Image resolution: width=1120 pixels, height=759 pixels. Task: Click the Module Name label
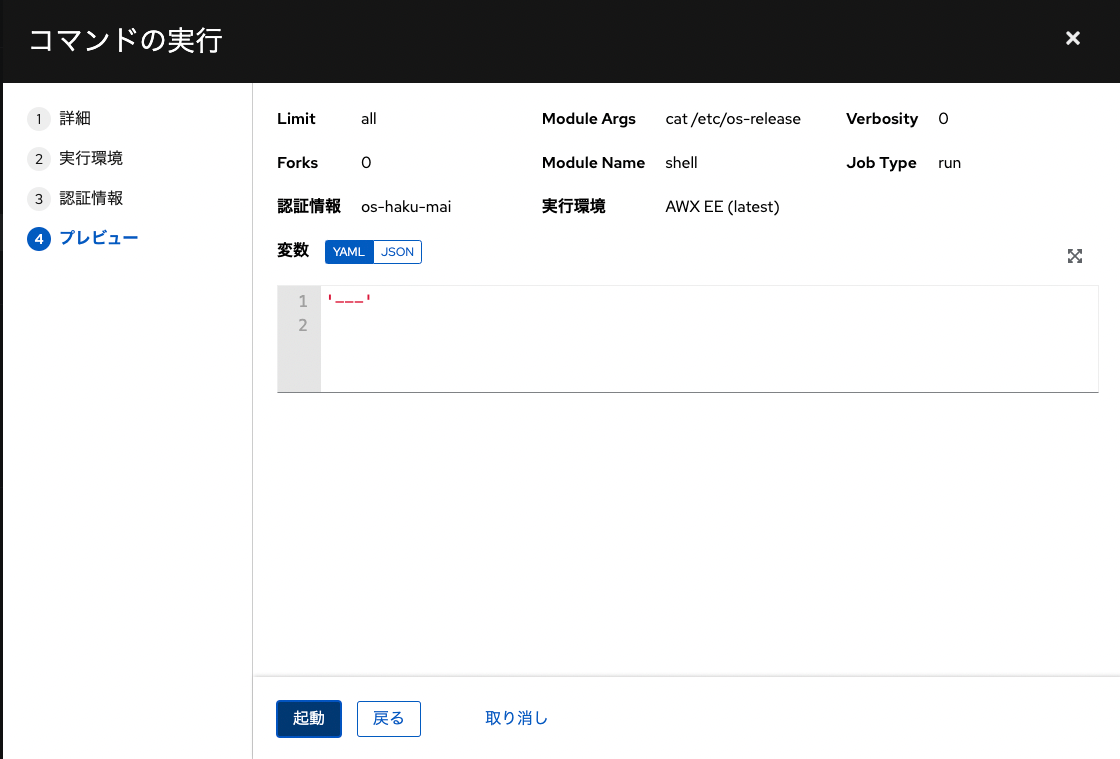tap(594, 163)
